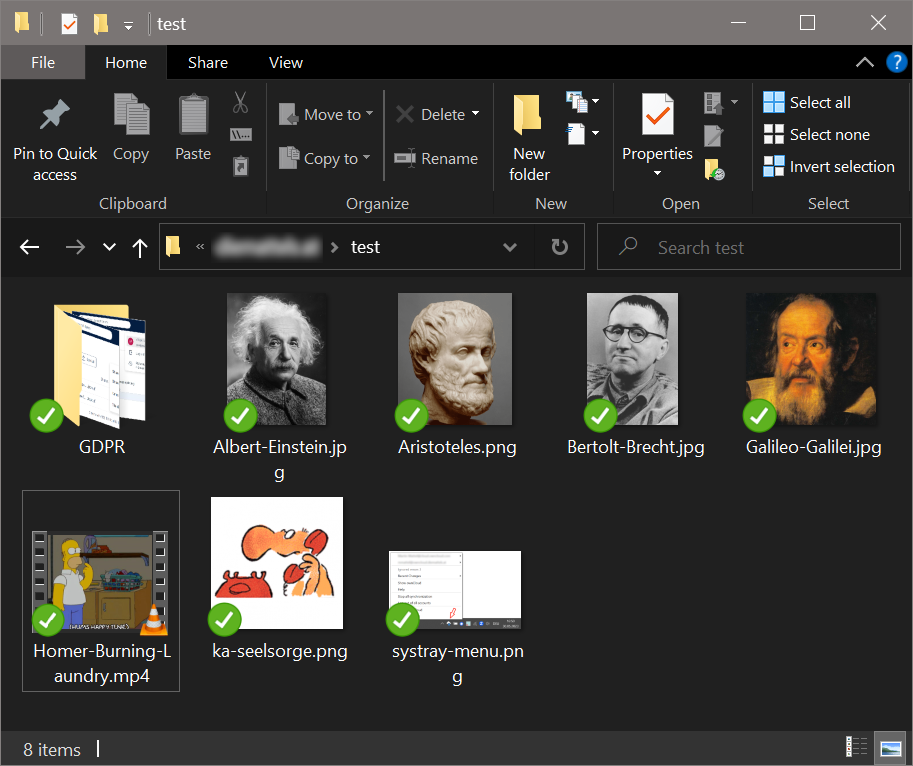Click the Copy icon in Clipboard group
This screenshot has width=913, height=766.
pos(131,116)
